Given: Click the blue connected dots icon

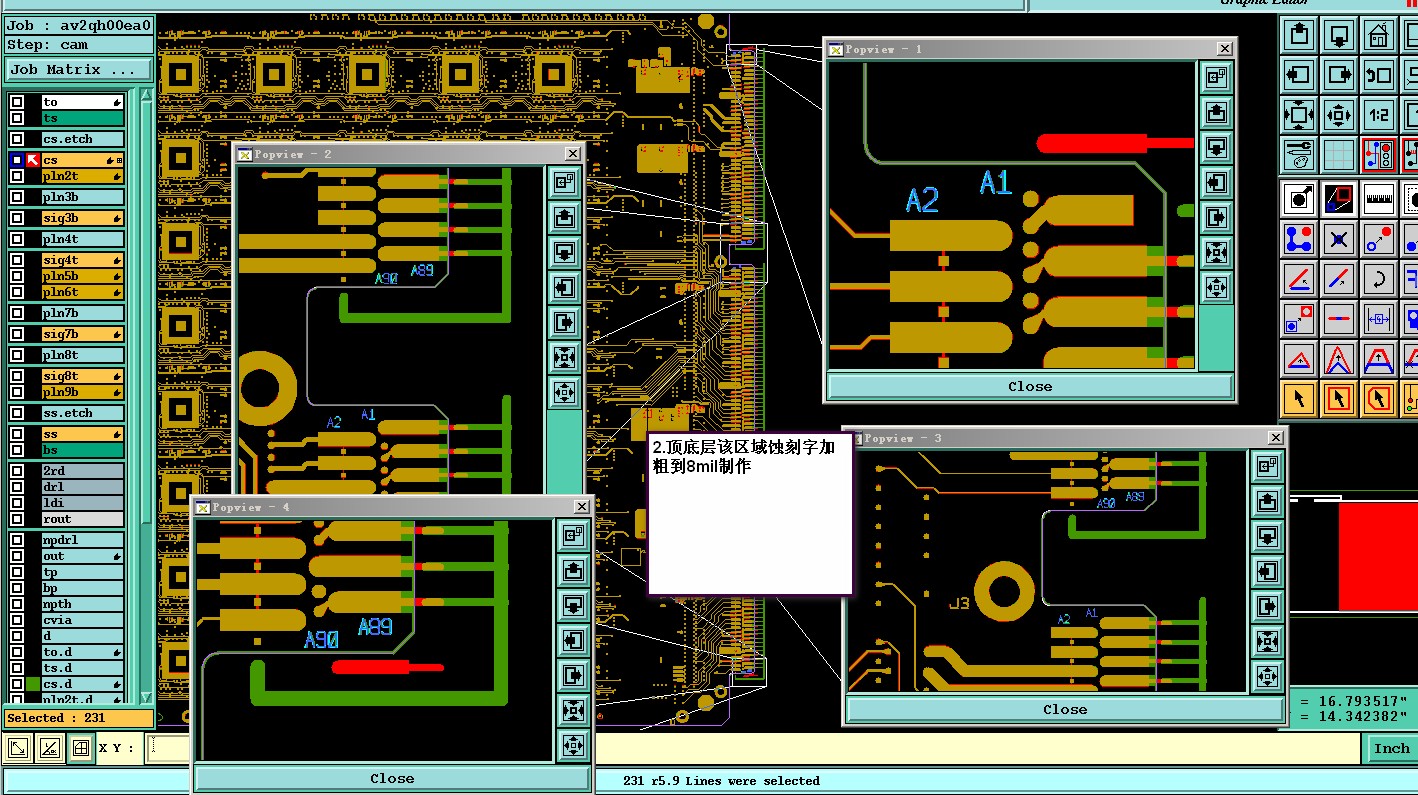Looking at the screenshot, I should (x=1298, y=239).
